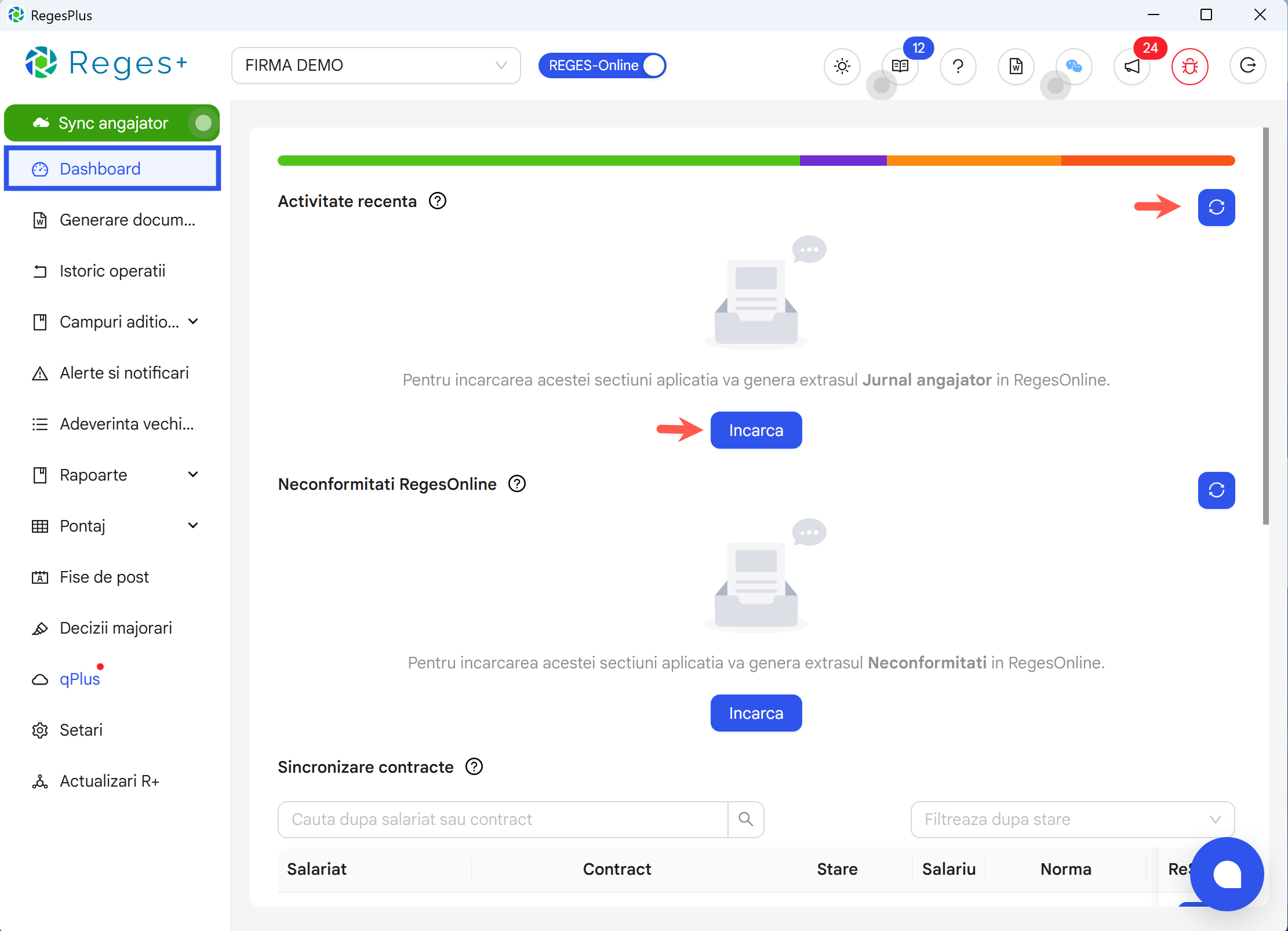Image resolution: width=1288 pixels, height=931 pixels.
Task: Refresh the Activitate recenta section
Action: point(1216,208)
